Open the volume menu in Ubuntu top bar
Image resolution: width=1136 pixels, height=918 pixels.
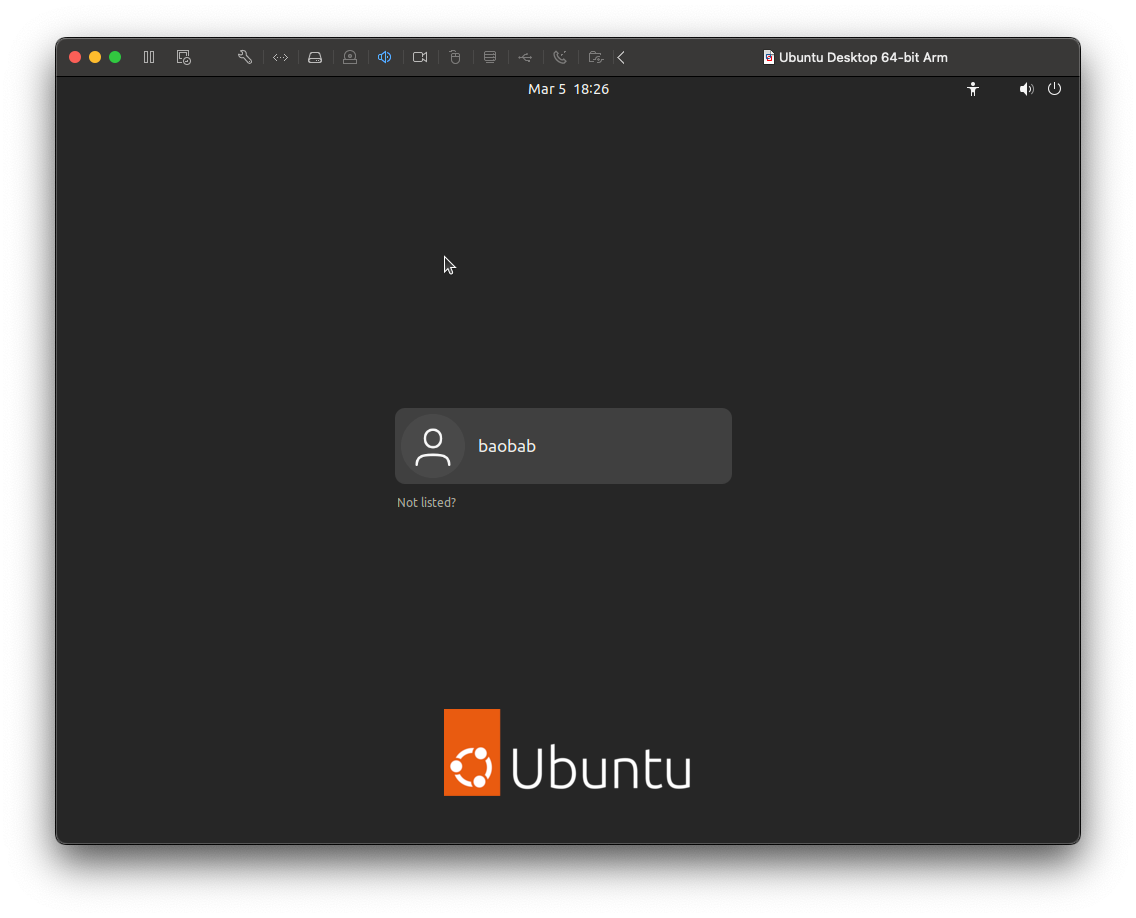point(1026,89)
